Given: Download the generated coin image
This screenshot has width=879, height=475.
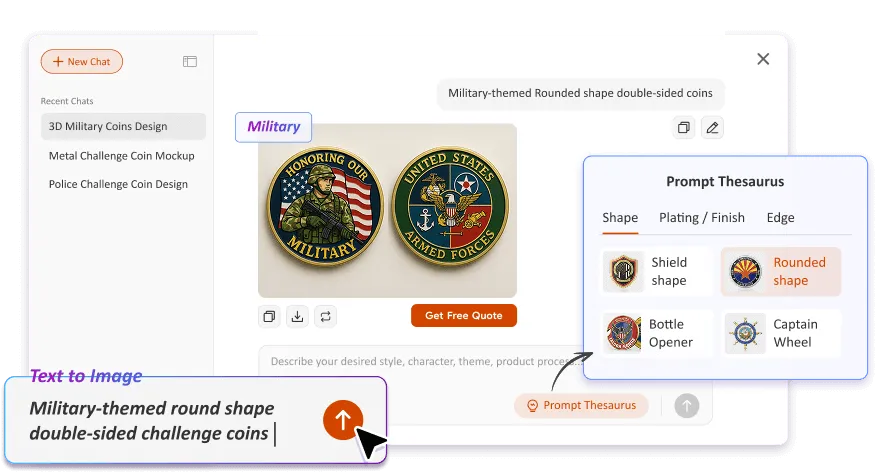Looking at the screenshot, I should pos(298,317).
